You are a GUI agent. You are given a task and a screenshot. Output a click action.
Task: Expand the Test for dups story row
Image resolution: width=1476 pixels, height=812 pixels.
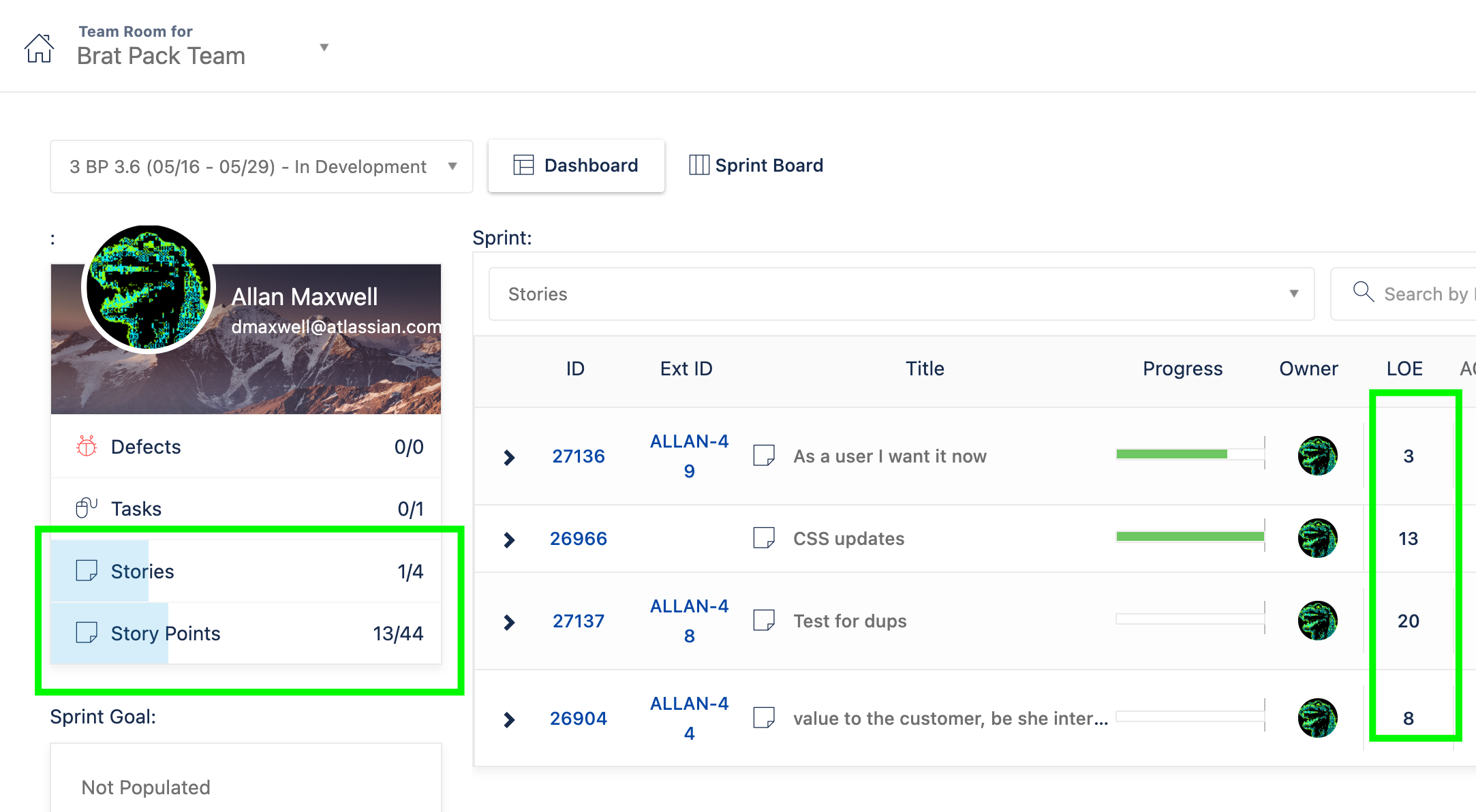point(508,621)
